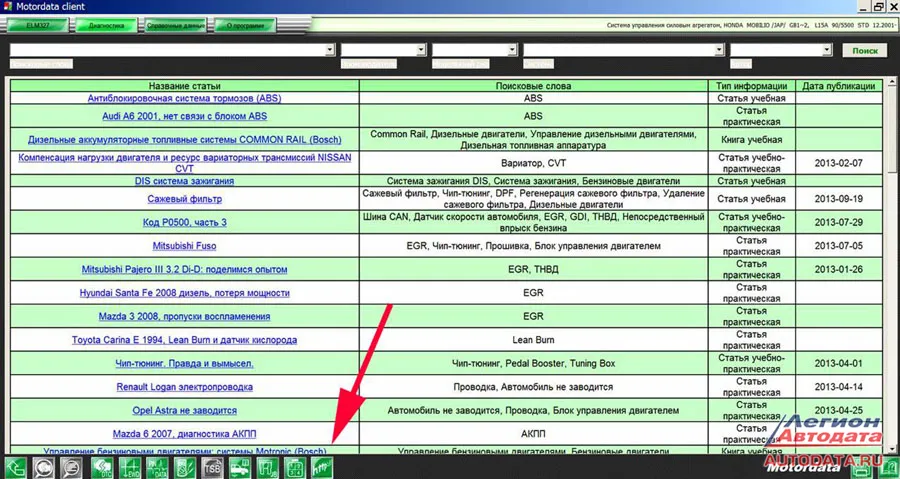The width and height of the screenshot is (900, 479).
Task: Click the scrollbar down arrow
Action: pyautogui.click(x=893, y=449)
